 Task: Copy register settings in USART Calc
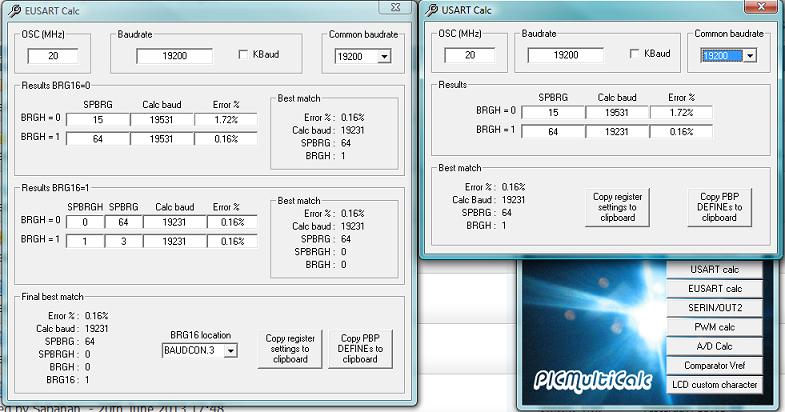click(x=616, y=207)
